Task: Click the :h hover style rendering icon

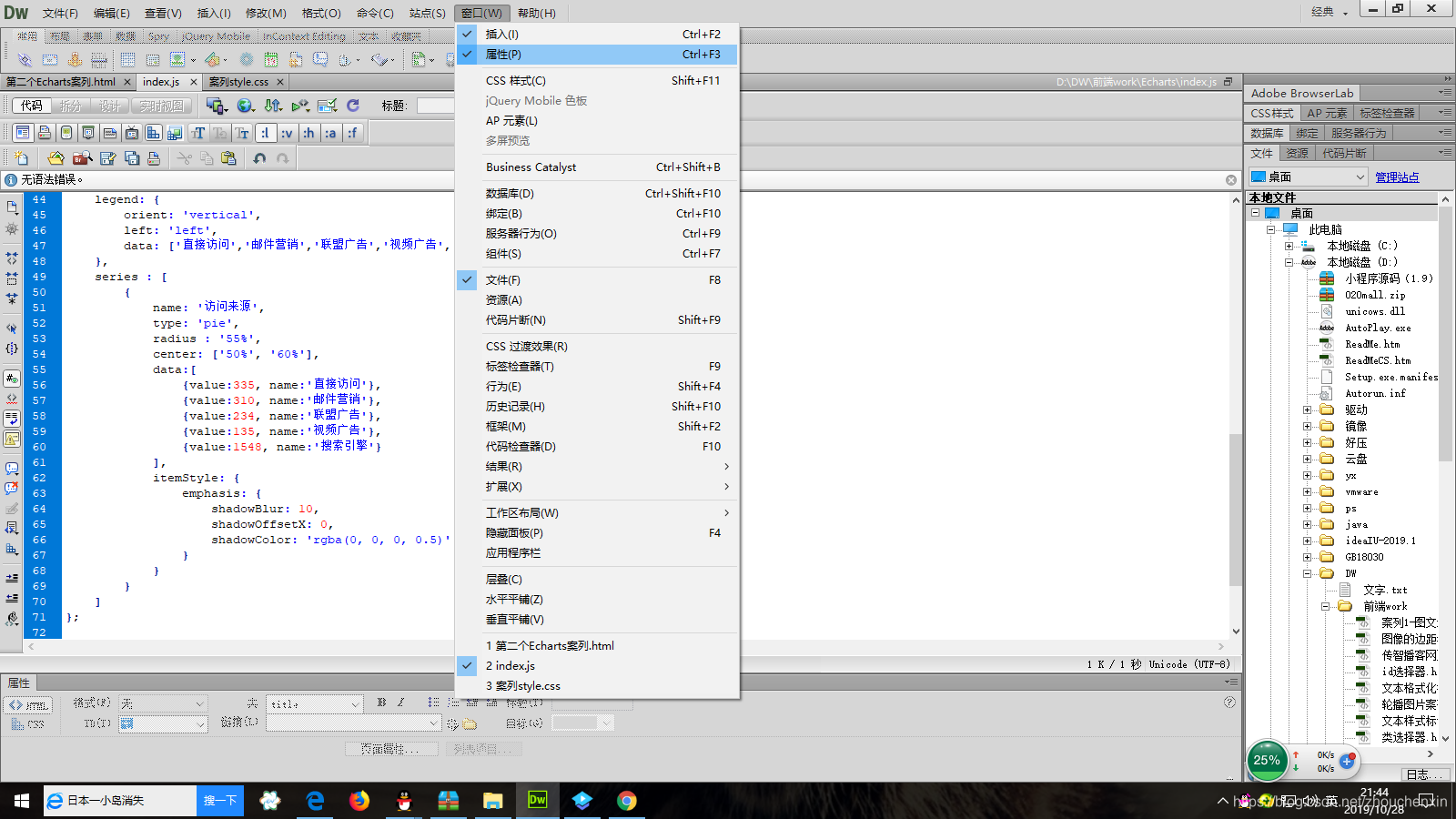Action: (x=308, y=133)
